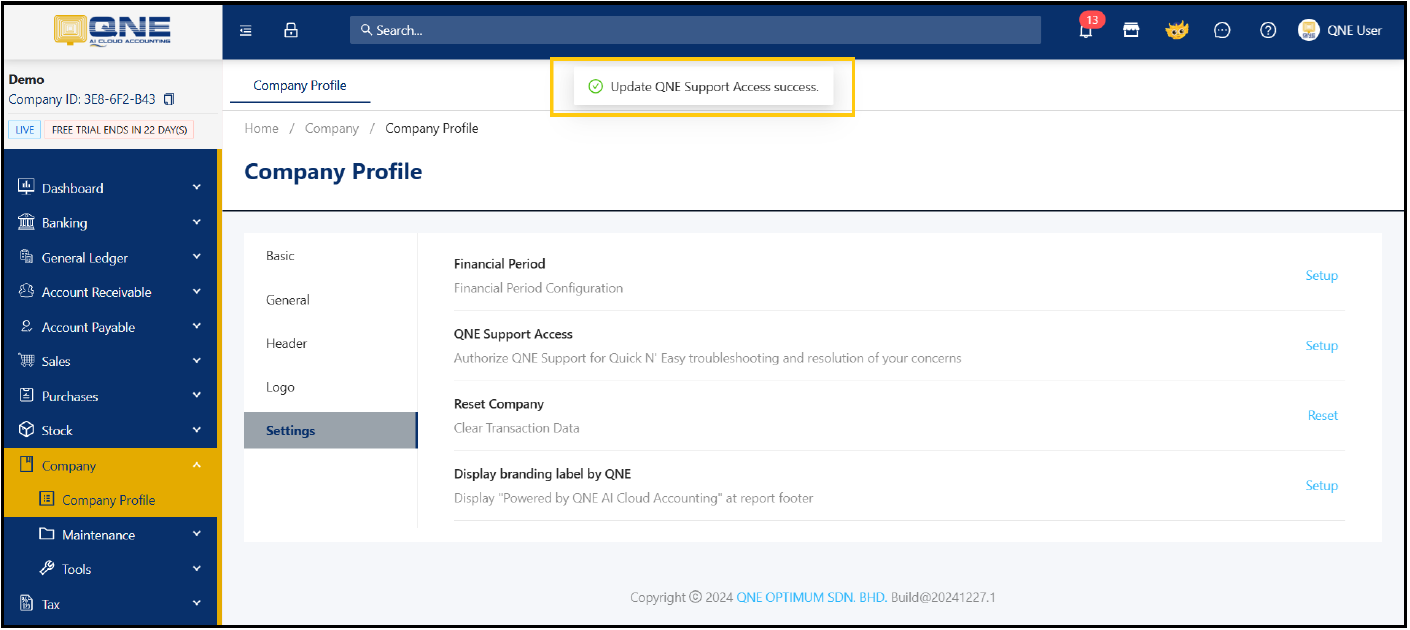
Task: Click the Dashboard sidebar icon
Action: coord(27,187)
